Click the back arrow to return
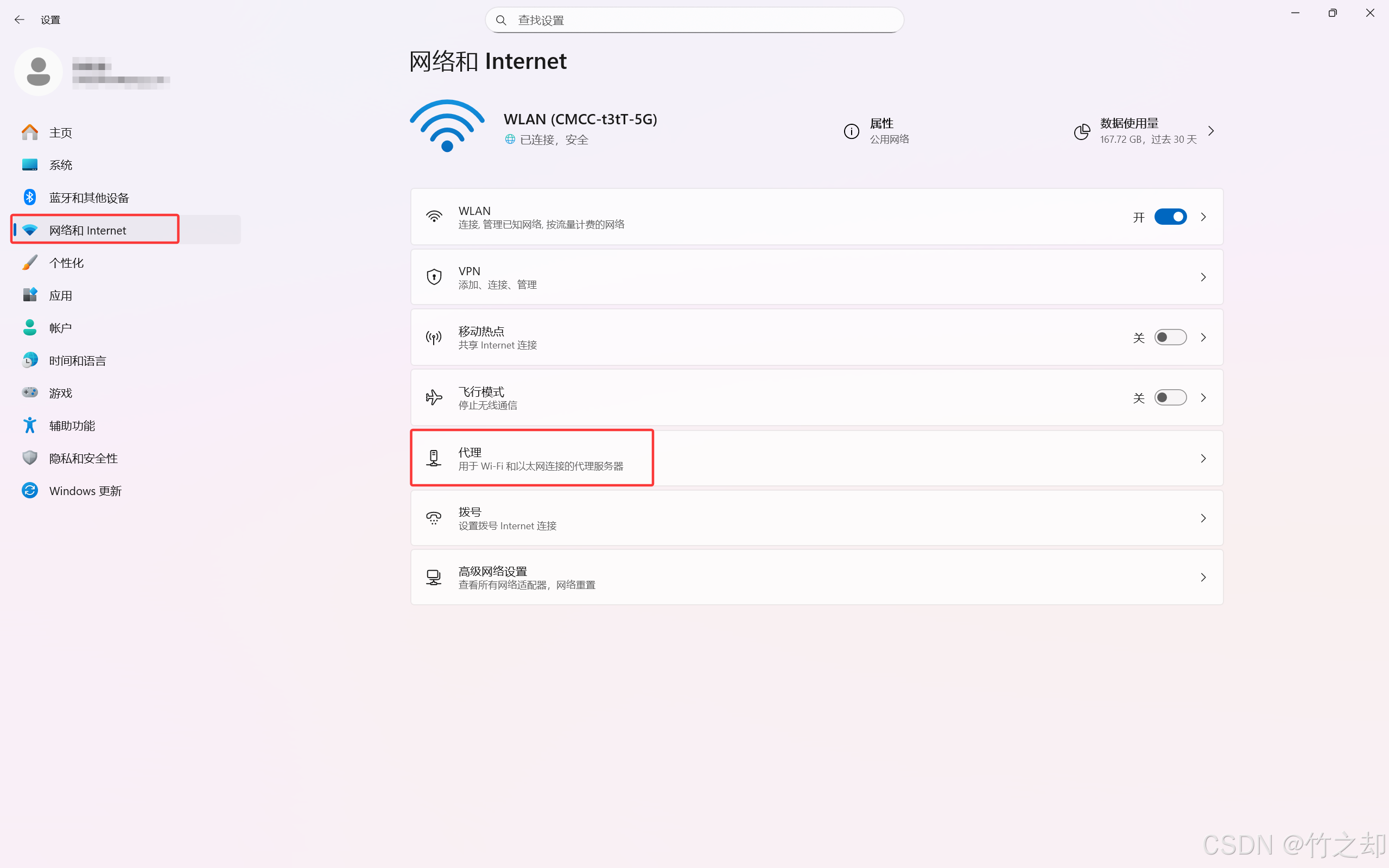This screenshot has height=868, width=1389. 20,19
